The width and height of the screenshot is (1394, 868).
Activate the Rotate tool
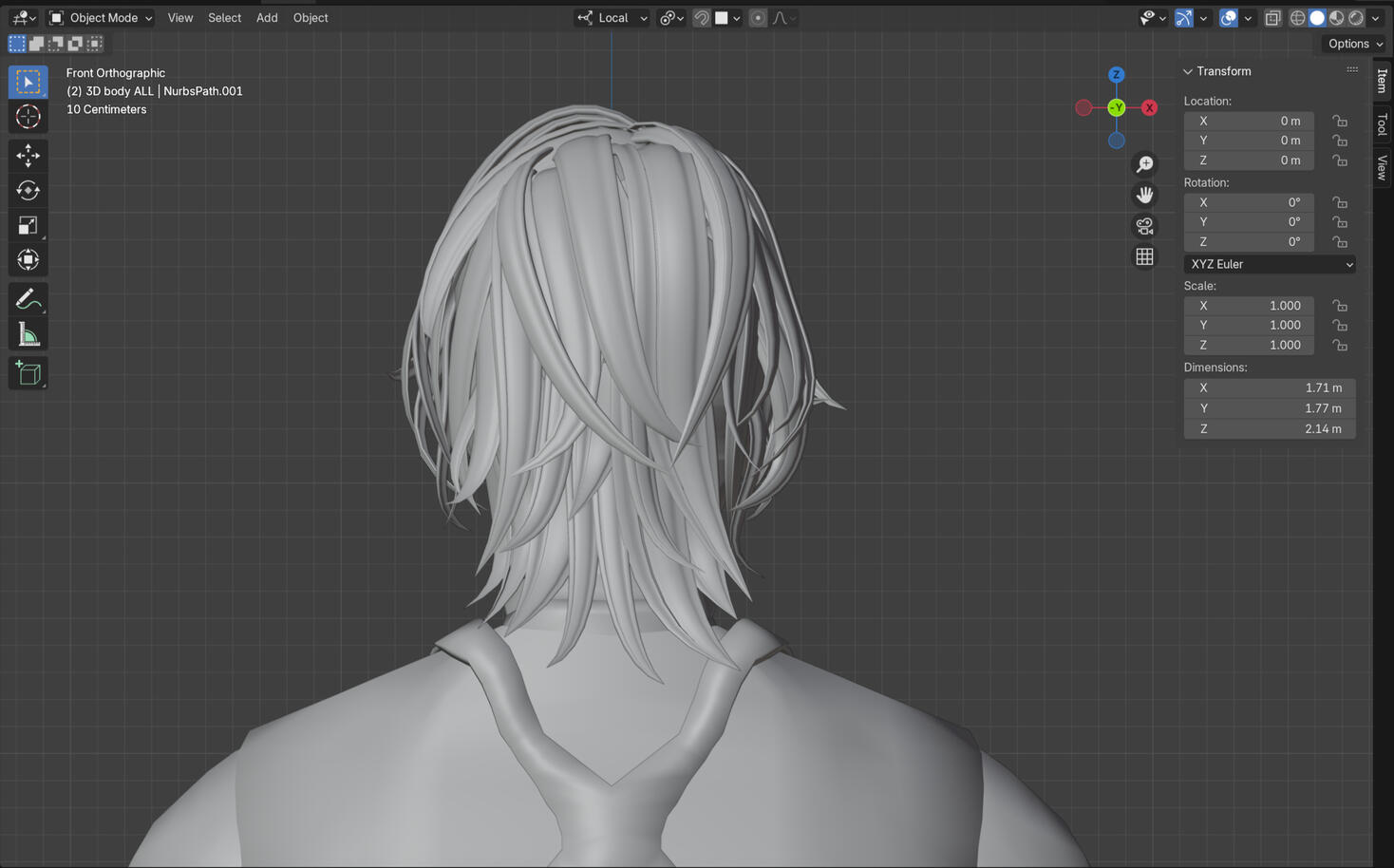28,190
